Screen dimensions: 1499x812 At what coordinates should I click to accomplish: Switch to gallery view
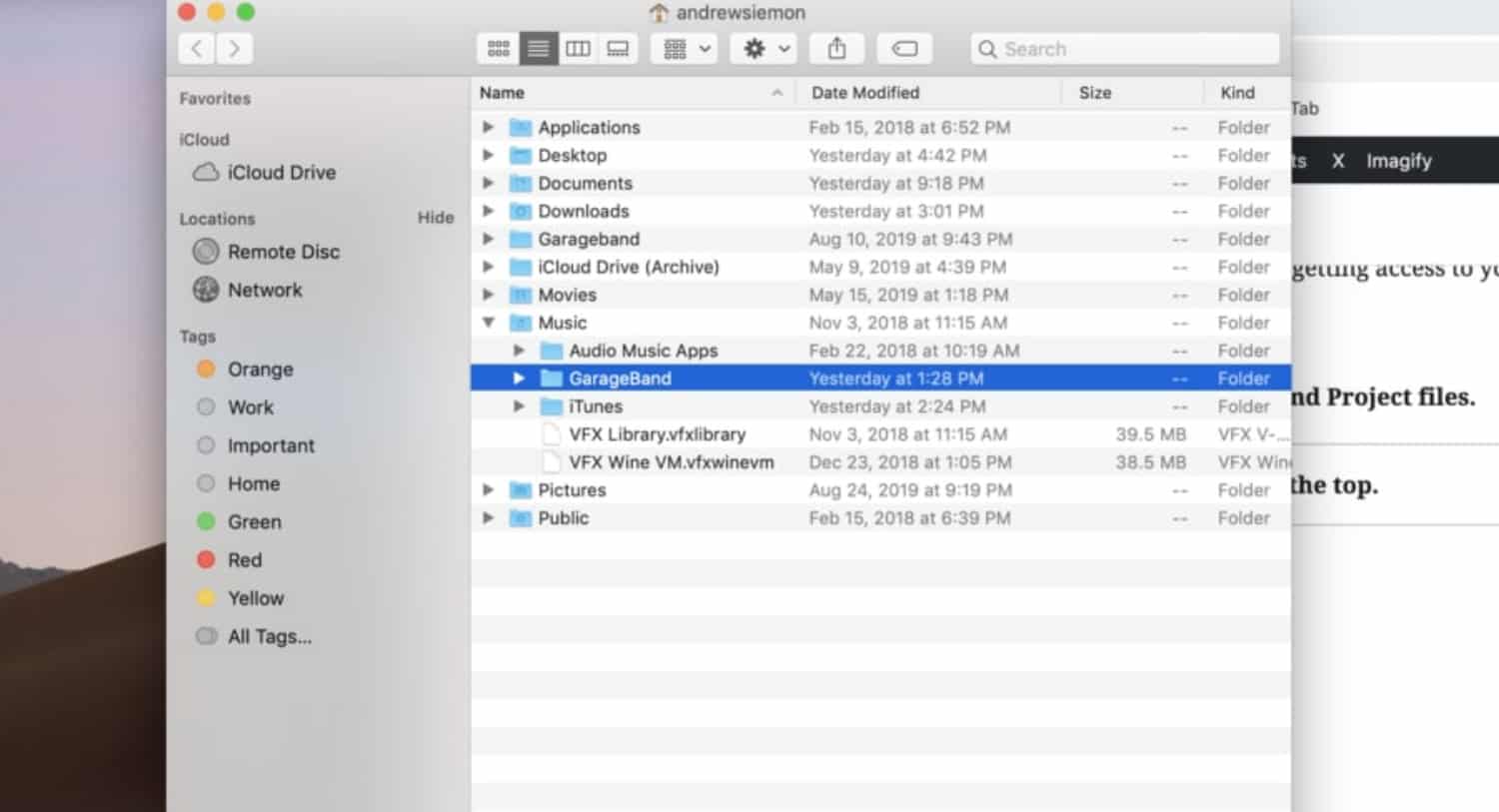point(618,49)
